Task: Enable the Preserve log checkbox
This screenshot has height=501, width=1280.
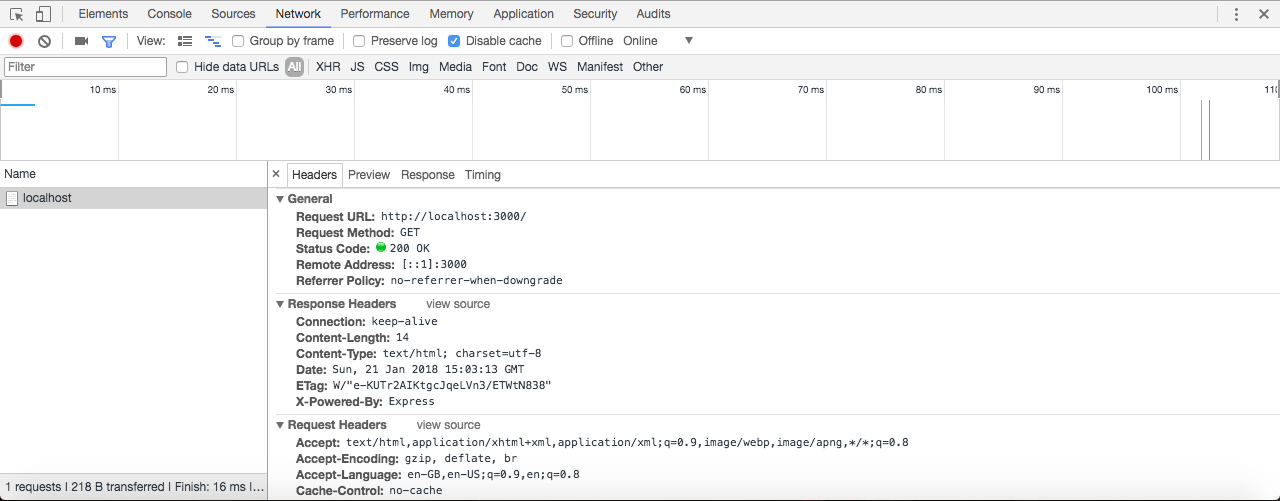Action: 359,41
